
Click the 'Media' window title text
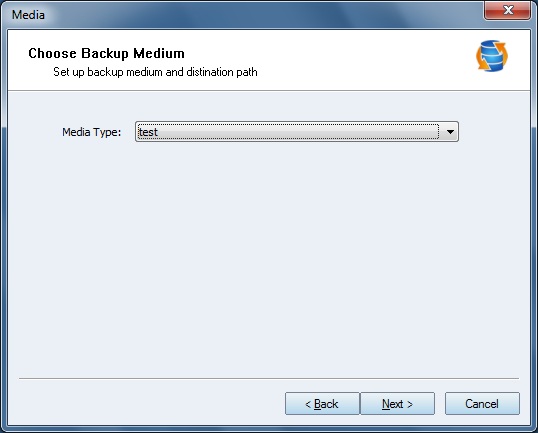(x=28, y=15)
